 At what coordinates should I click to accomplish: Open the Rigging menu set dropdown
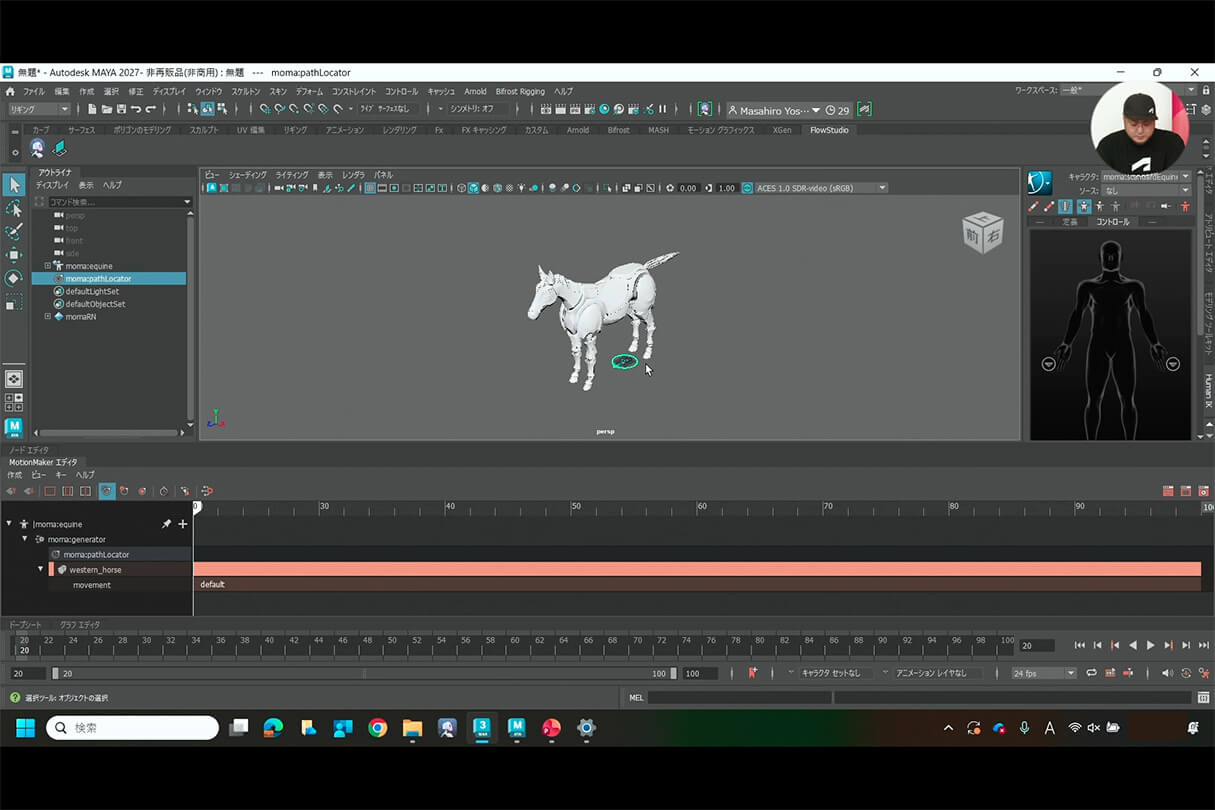click(39, 109)
